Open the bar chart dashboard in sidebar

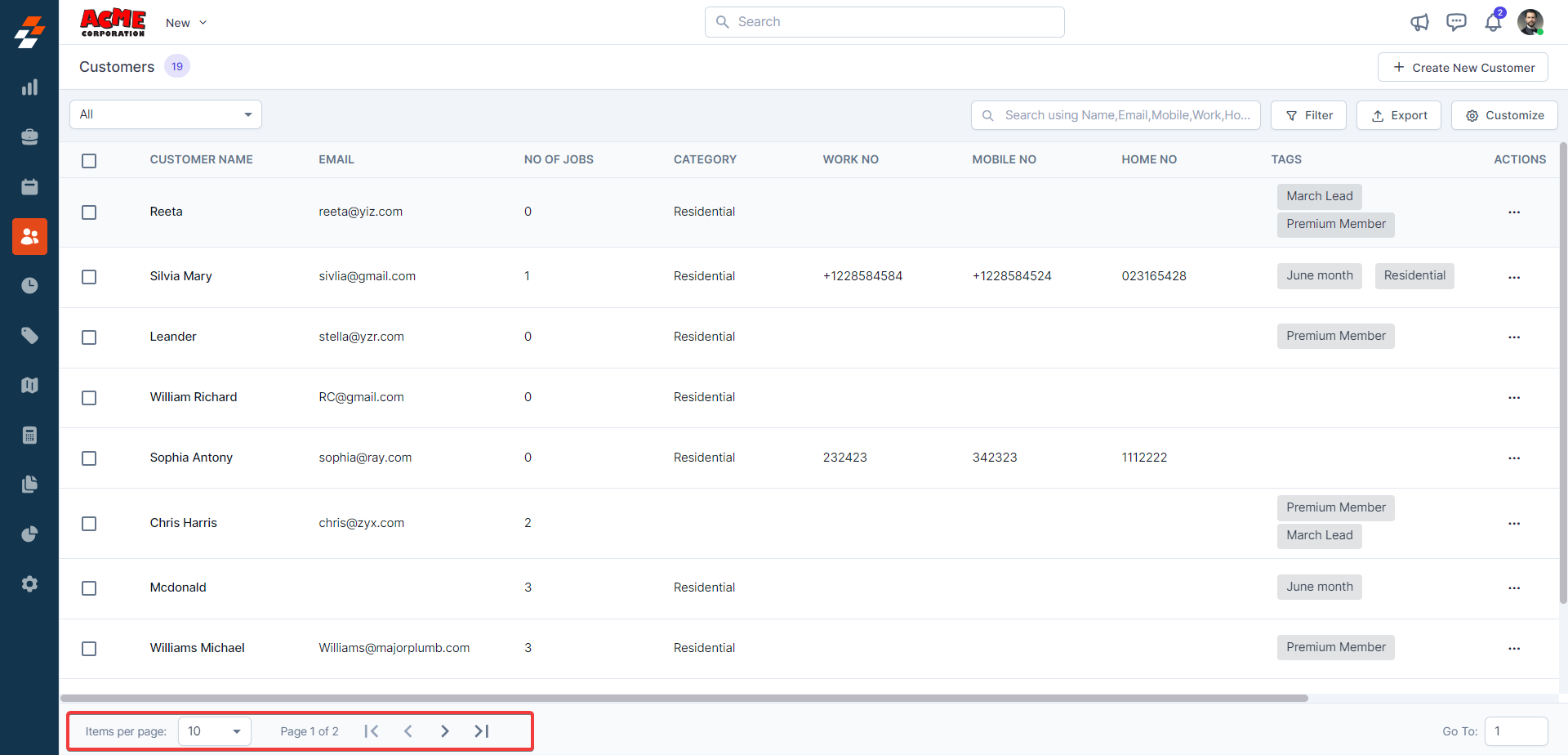click(29, 87)
